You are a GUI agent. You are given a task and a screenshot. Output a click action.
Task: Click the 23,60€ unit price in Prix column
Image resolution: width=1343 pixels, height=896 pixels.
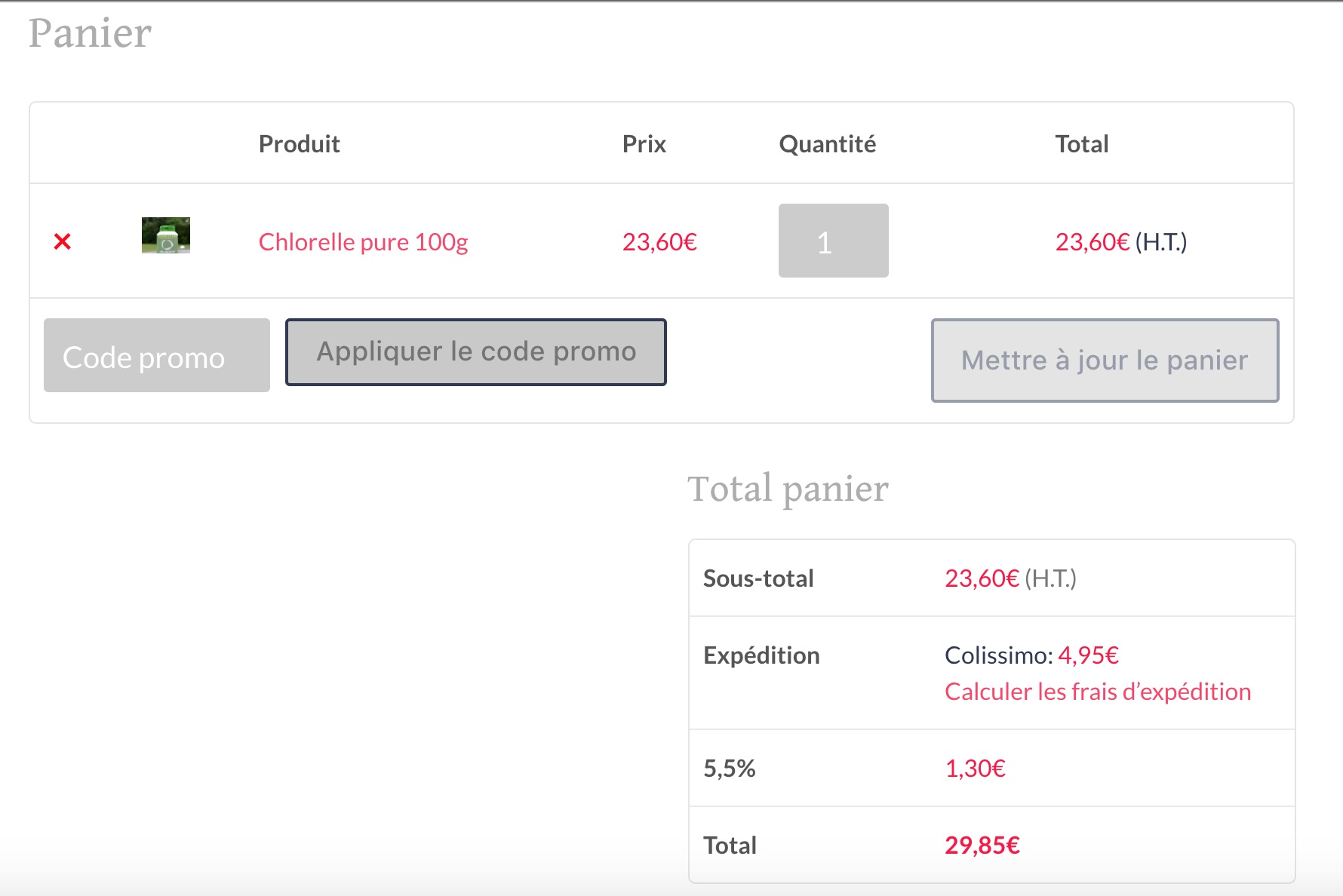pos(659,242)
